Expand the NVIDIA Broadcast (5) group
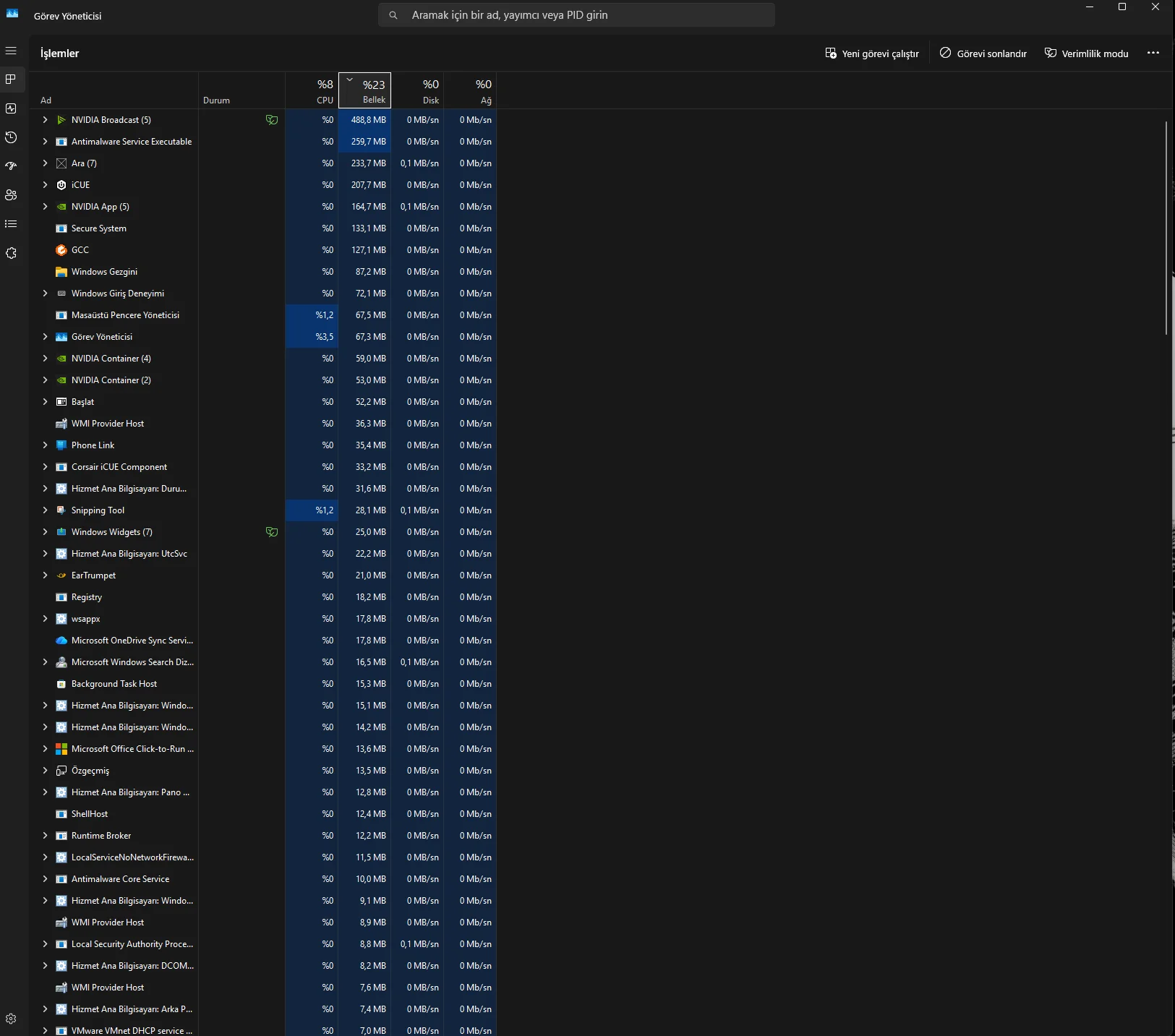The image size is (1175, 1036). pos(45,120)
